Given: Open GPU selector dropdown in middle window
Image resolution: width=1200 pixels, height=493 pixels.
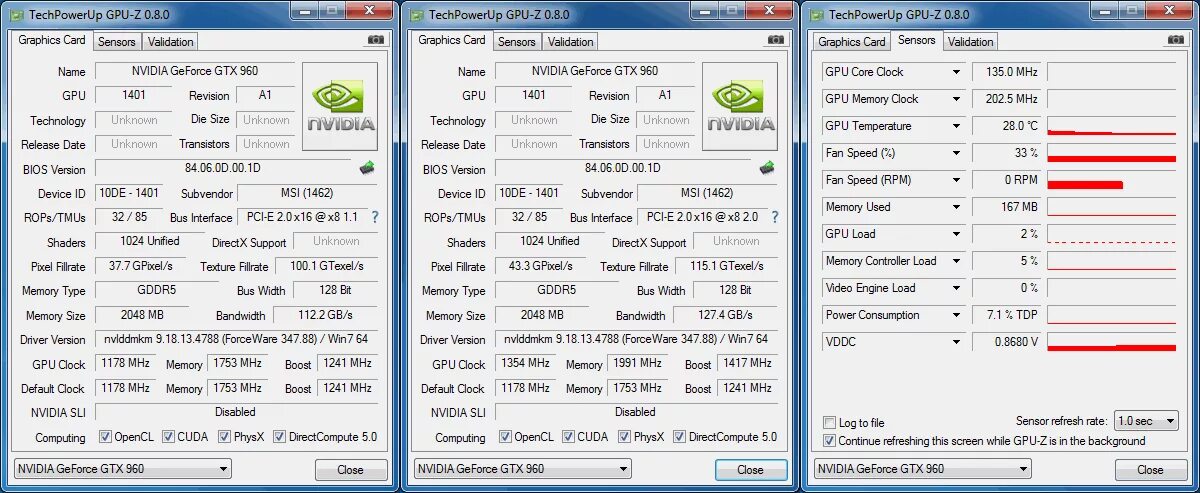Looking at the screenshot, I should click(522, 468).
